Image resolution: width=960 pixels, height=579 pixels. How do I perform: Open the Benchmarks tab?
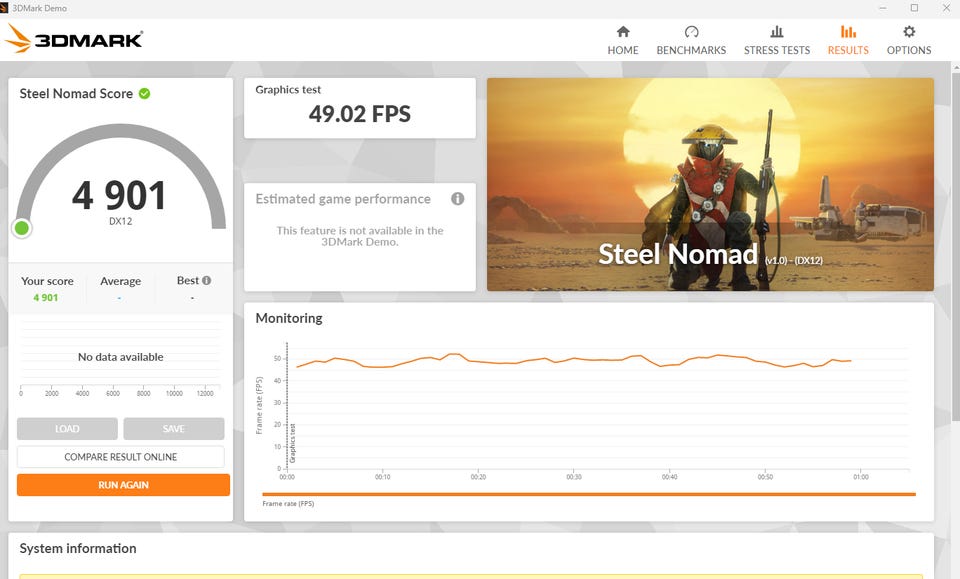coord(691,40)
